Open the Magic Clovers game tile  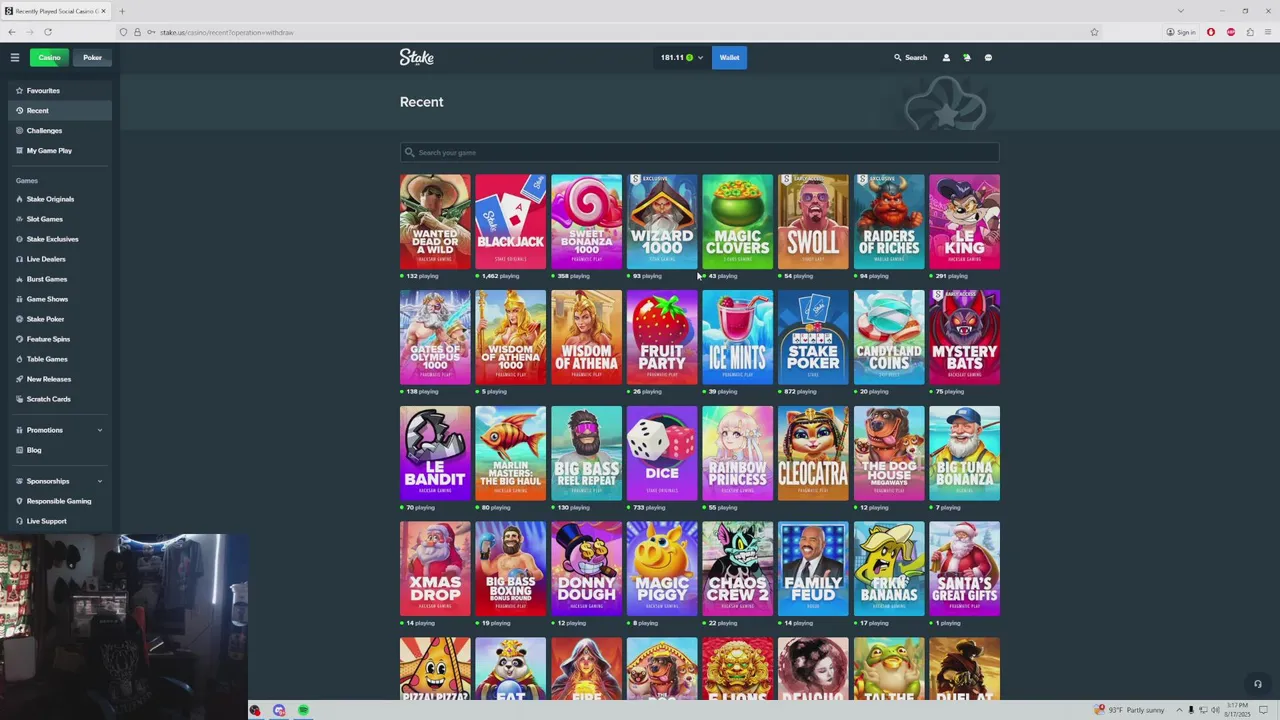[x=737, y=222]
